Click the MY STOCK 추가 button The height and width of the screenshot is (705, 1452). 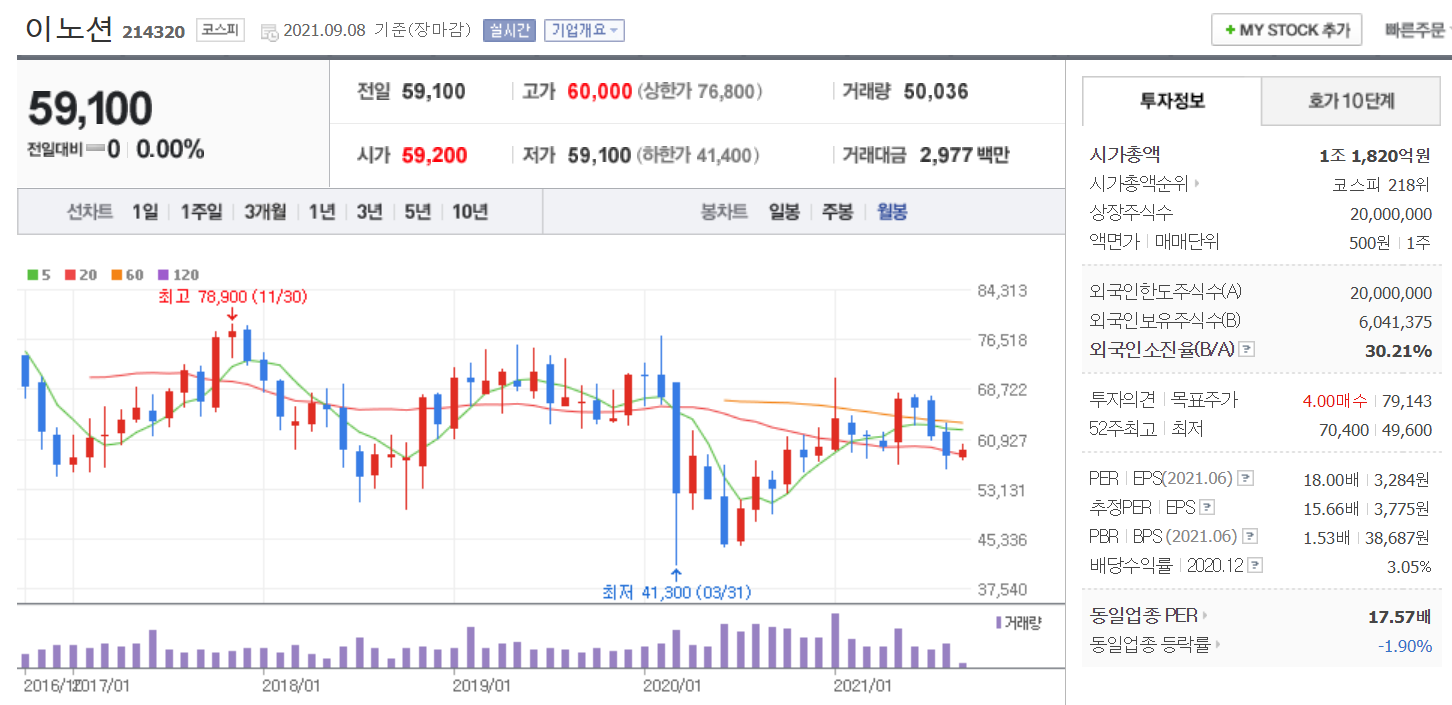pyautogui.click(x=1286, y=30)
